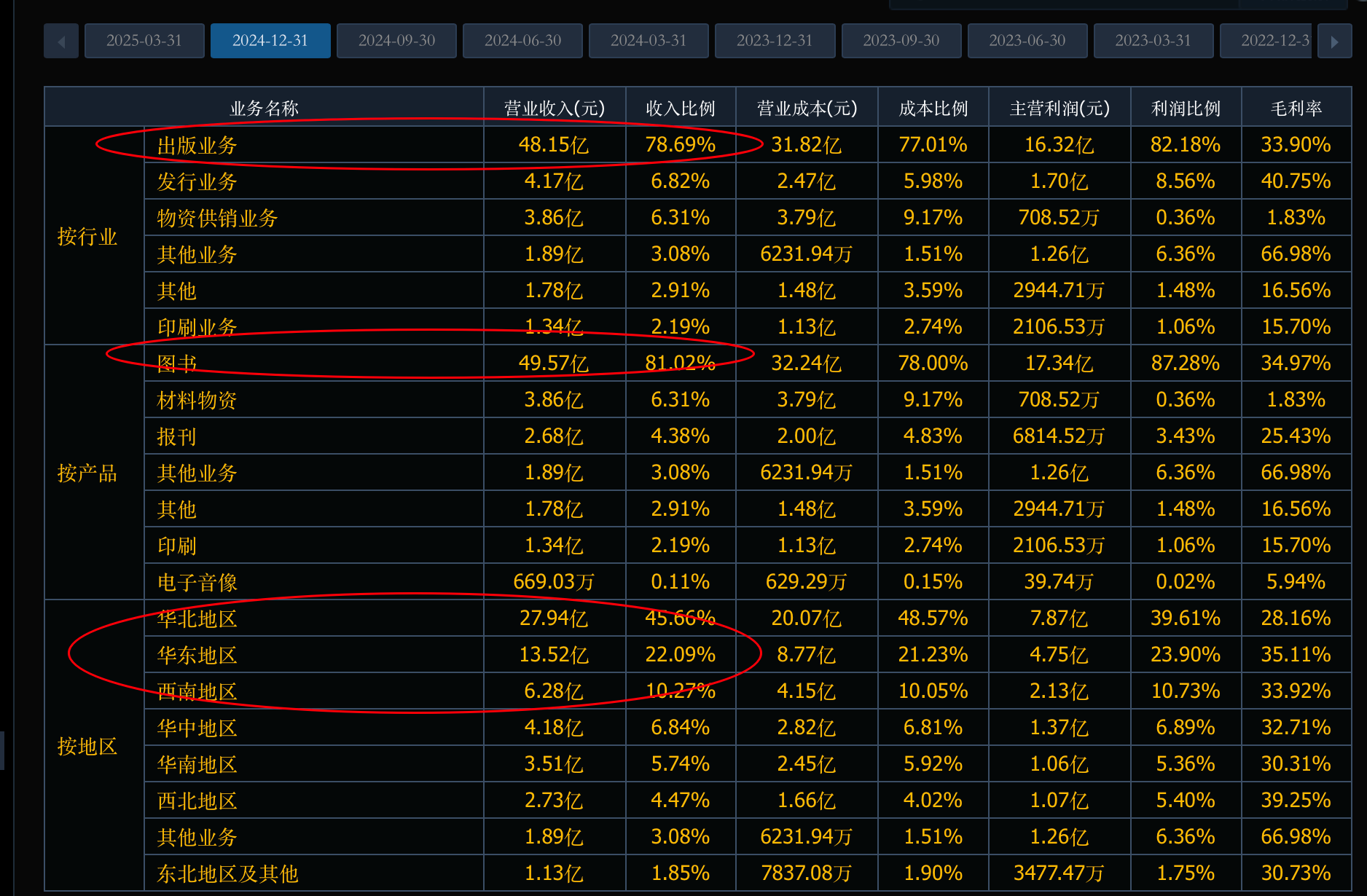Click the 印刷业务 row name
The height and width of the screenshot is (896, 1367).
click(x=197, y=327)
